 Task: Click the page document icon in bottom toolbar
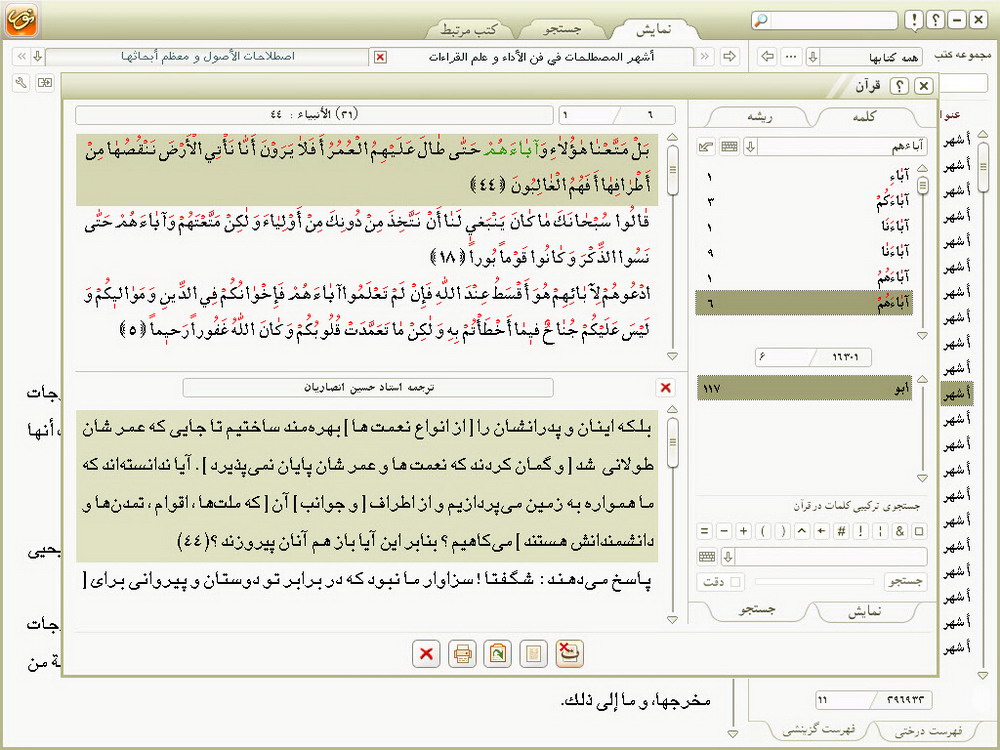pos(533,654)
